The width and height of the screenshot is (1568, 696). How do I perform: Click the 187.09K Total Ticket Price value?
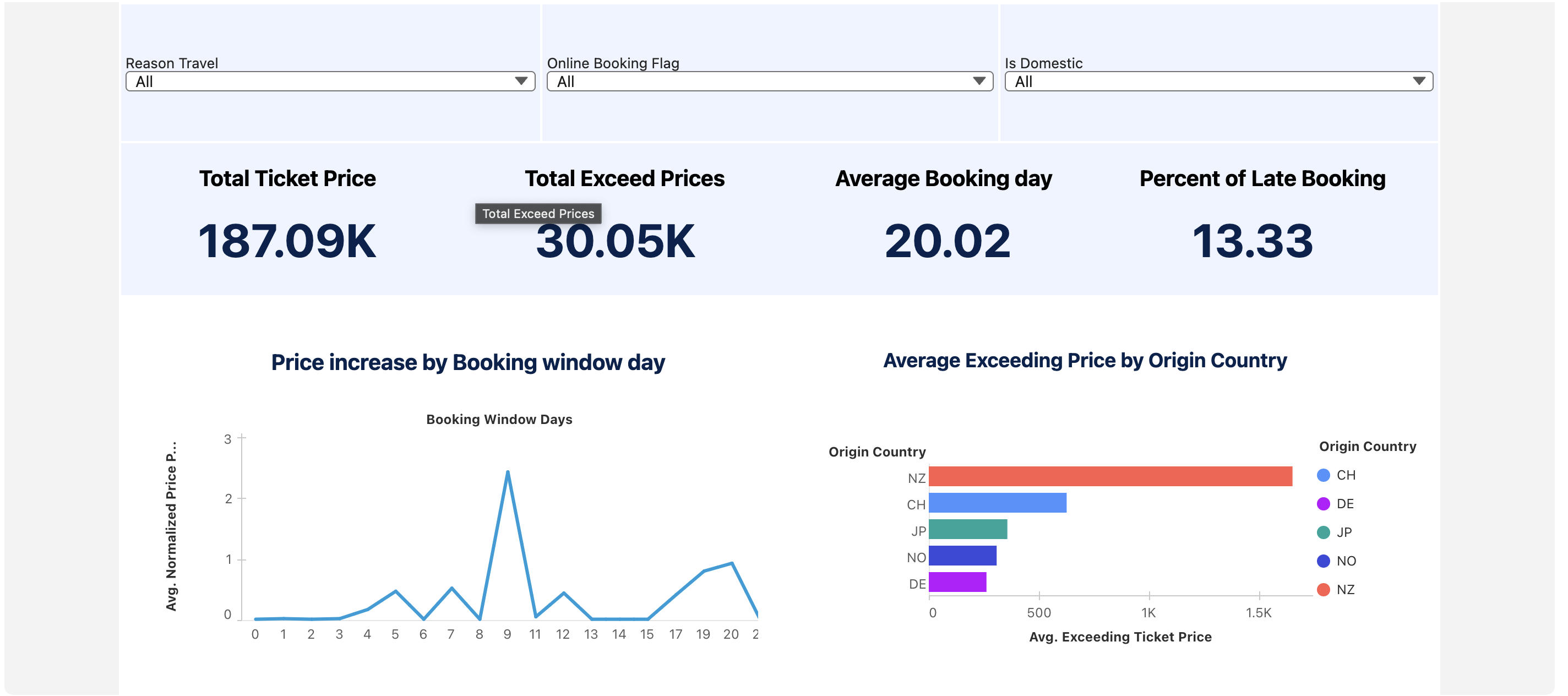287,242
